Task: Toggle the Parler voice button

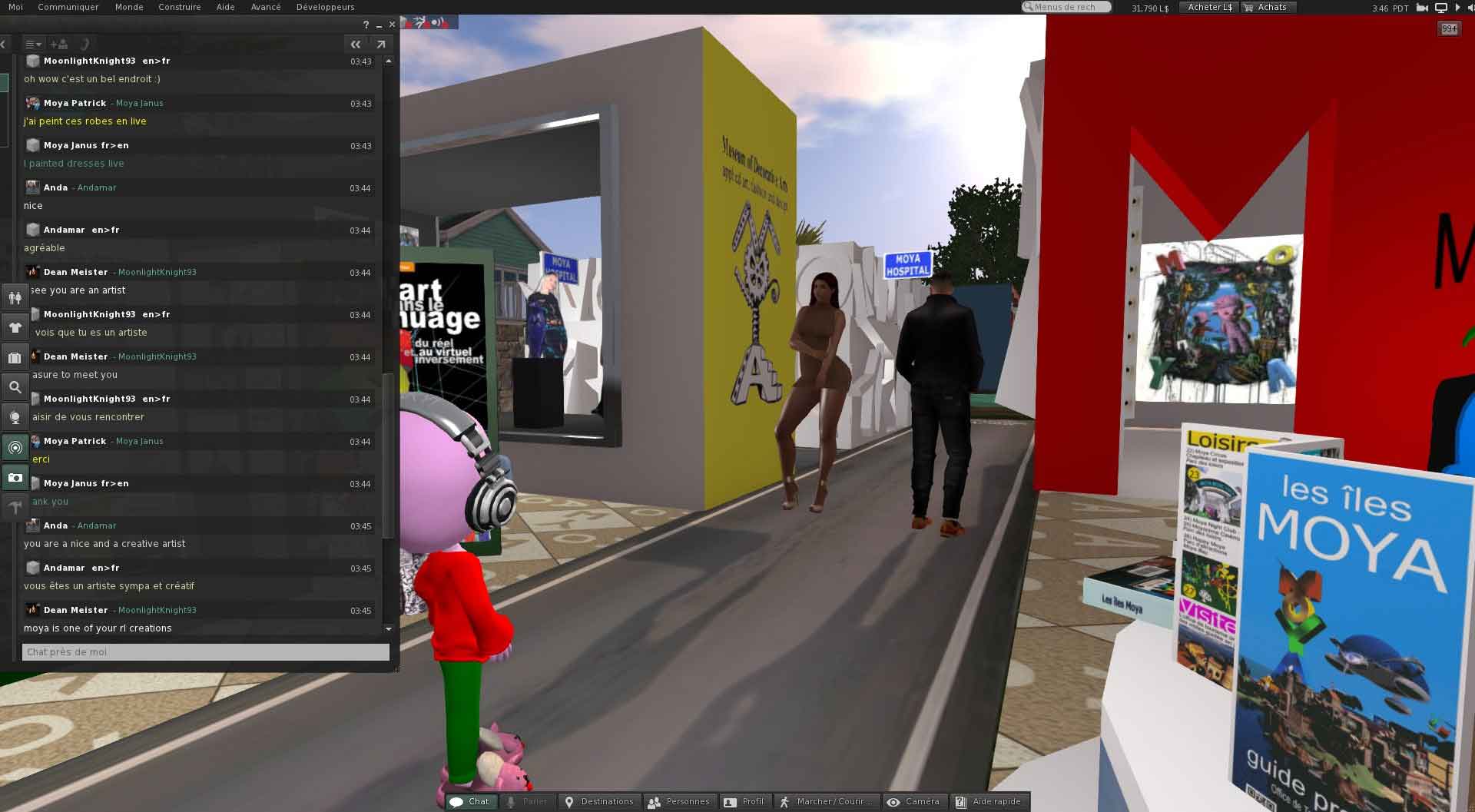Action: tap(526, 801)
